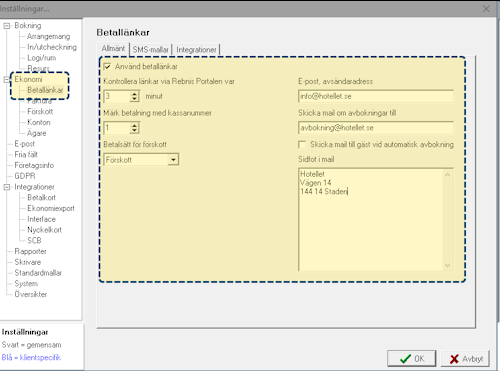500x371 pixels.
Task: Open the Fria fält settings item
Action: click(26, 155)
